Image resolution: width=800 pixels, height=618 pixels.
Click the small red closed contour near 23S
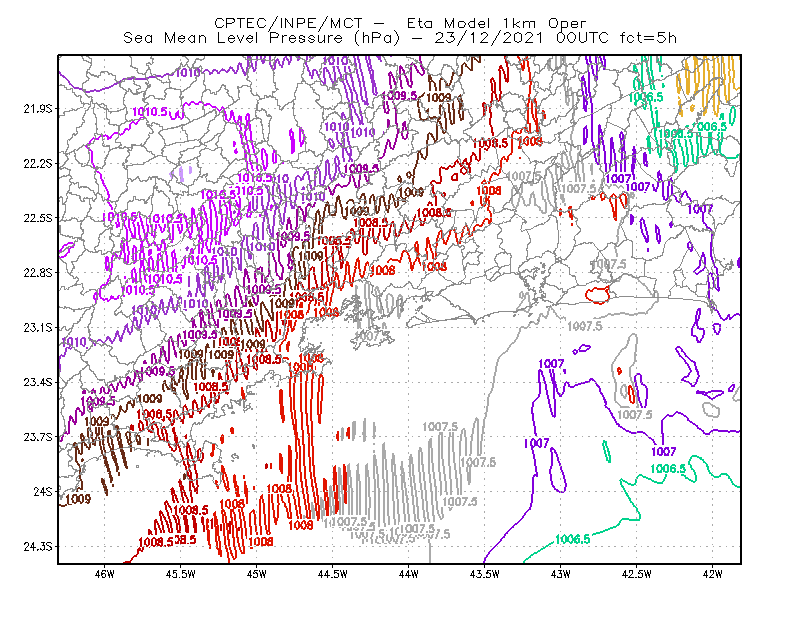point(598,294)
